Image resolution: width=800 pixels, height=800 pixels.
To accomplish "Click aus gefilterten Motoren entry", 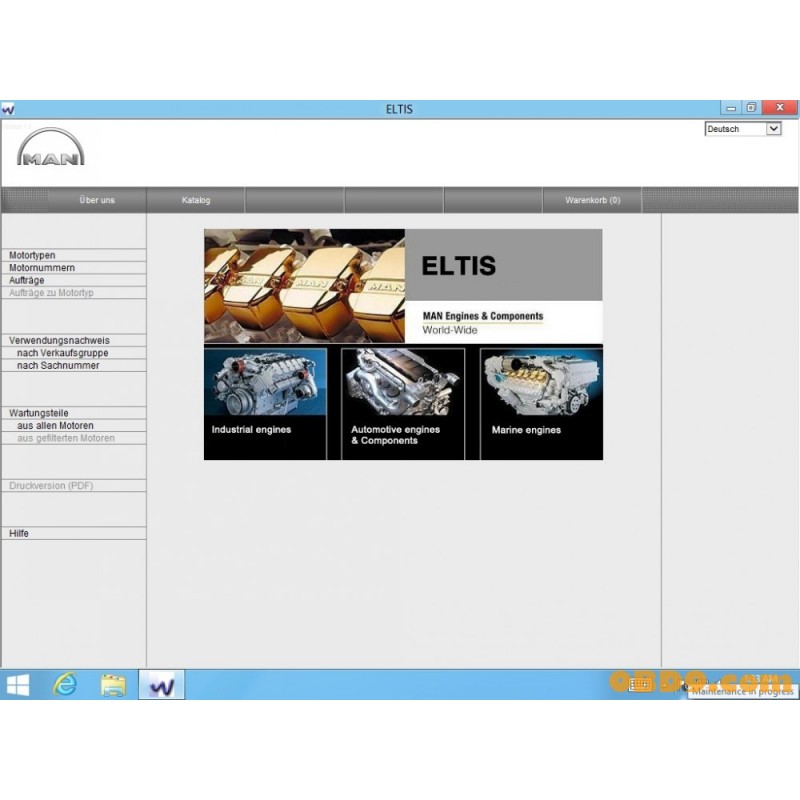I will [73, 438].
